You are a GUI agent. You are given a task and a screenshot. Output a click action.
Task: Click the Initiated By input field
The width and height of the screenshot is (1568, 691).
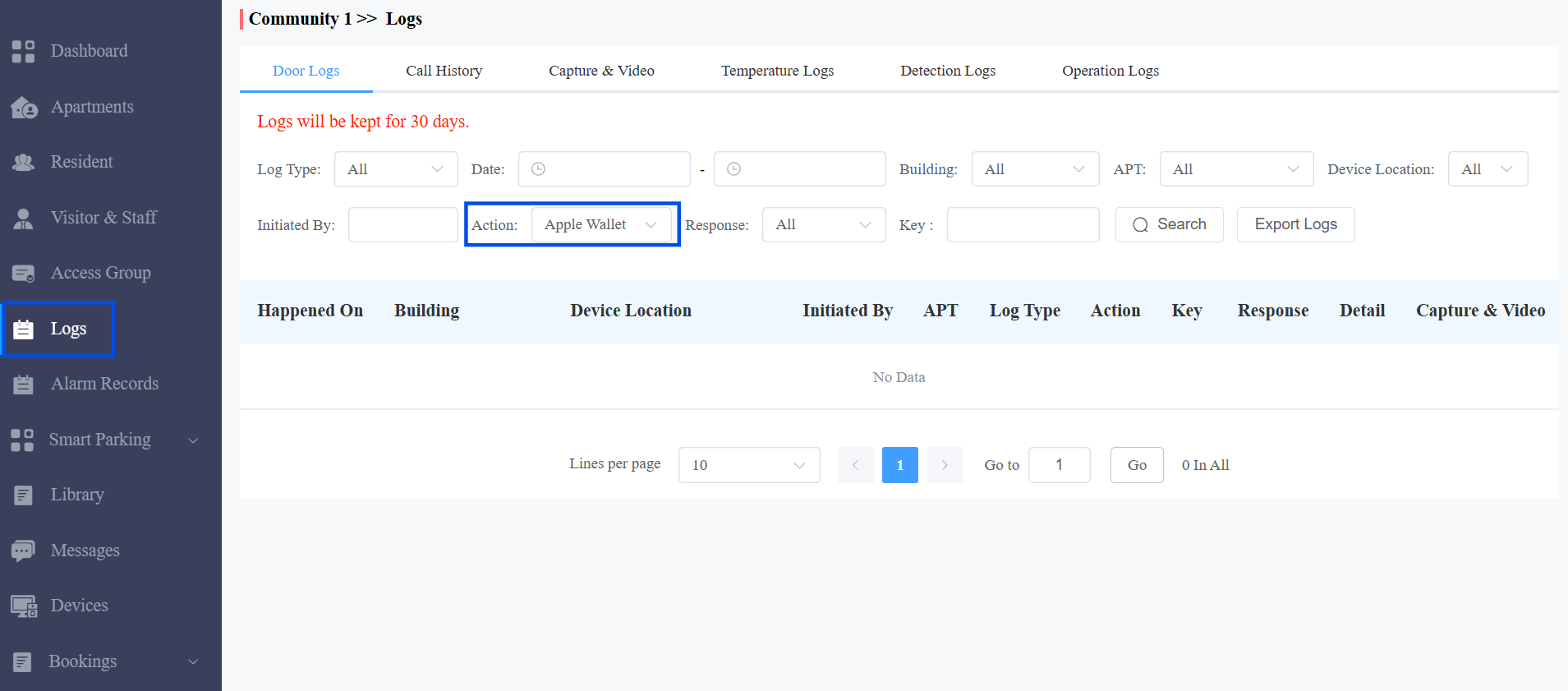pos(403,224)
